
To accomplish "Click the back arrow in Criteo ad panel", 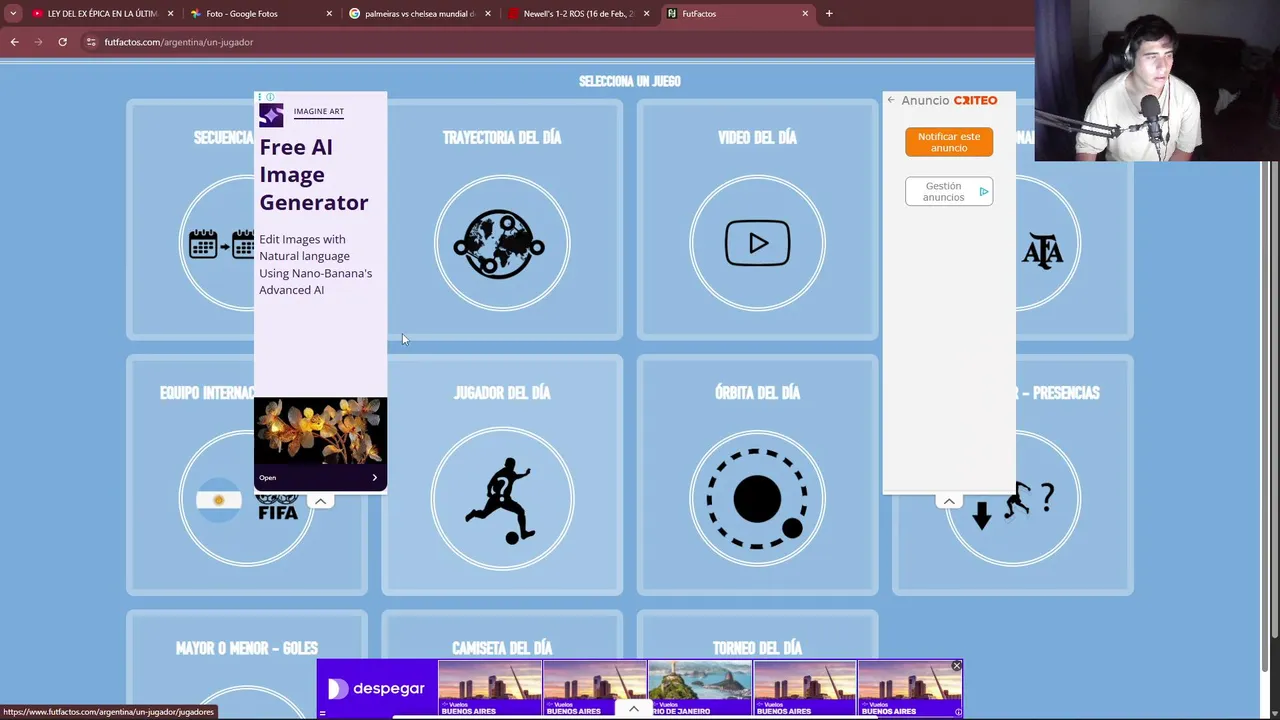I will (x=891, y=100).
